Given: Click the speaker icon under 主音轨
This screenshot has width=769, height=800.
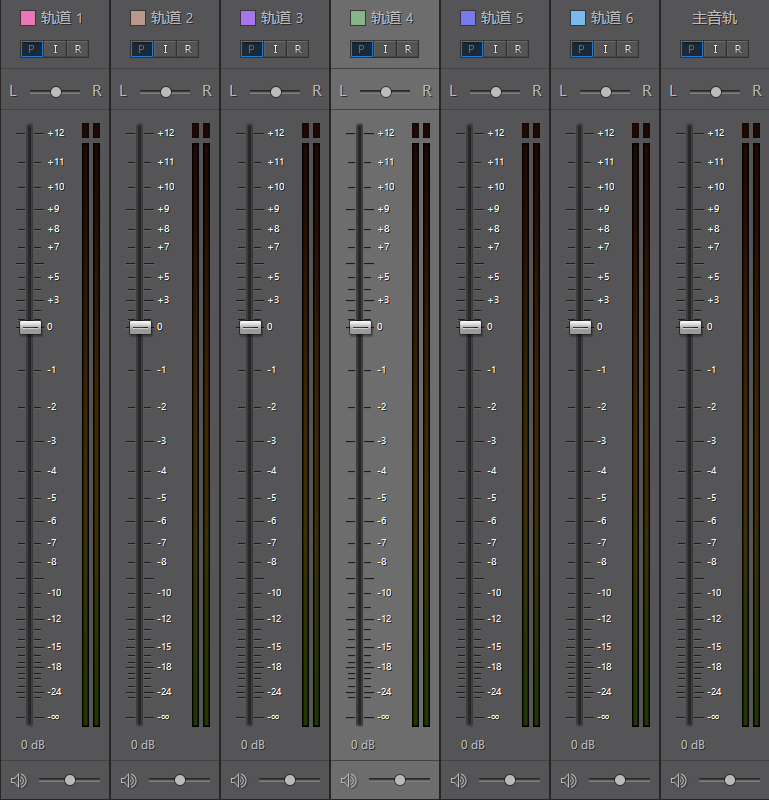Looking at the screenshot, I should 678,780.
